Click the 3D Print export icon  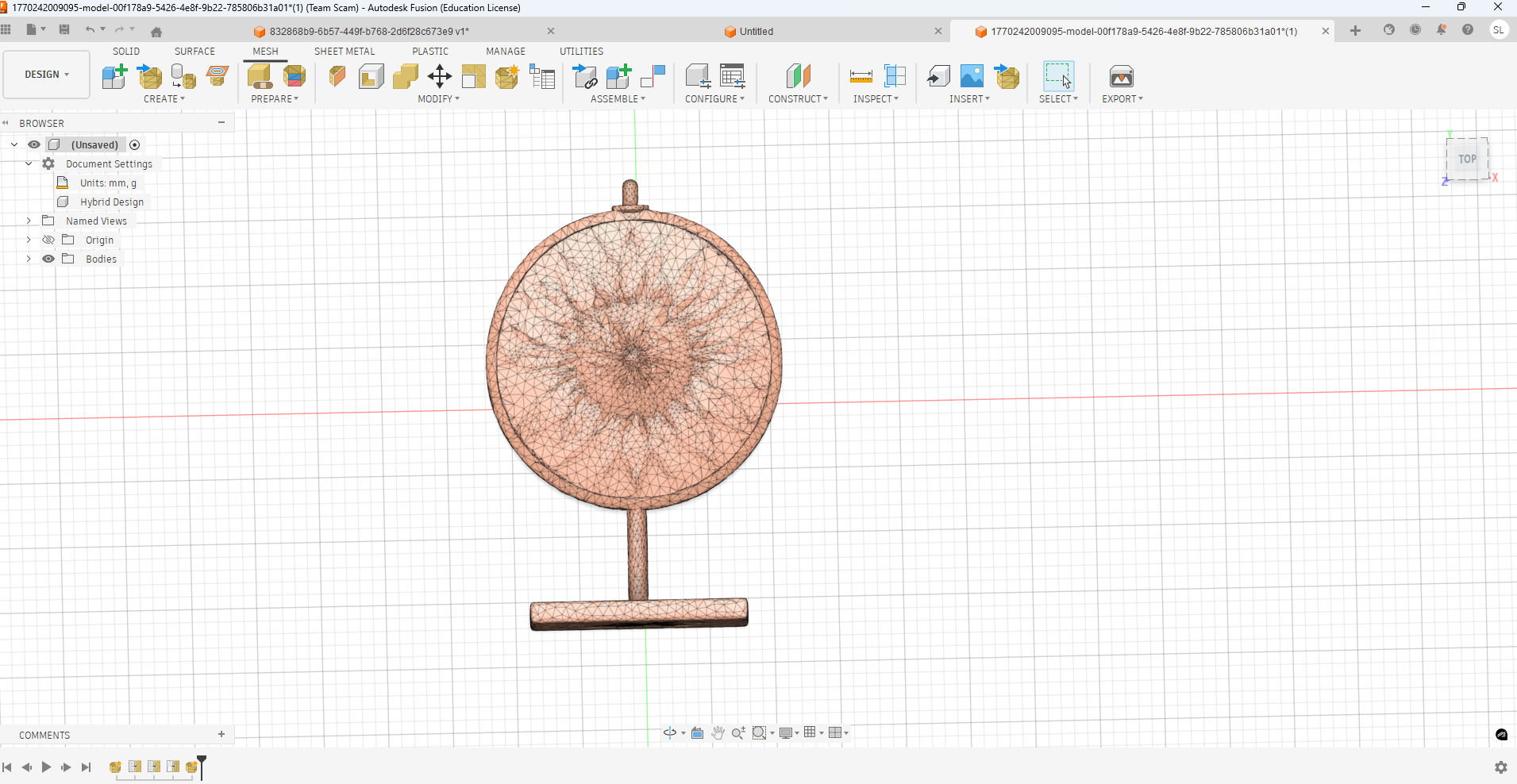coord(1122,76)
